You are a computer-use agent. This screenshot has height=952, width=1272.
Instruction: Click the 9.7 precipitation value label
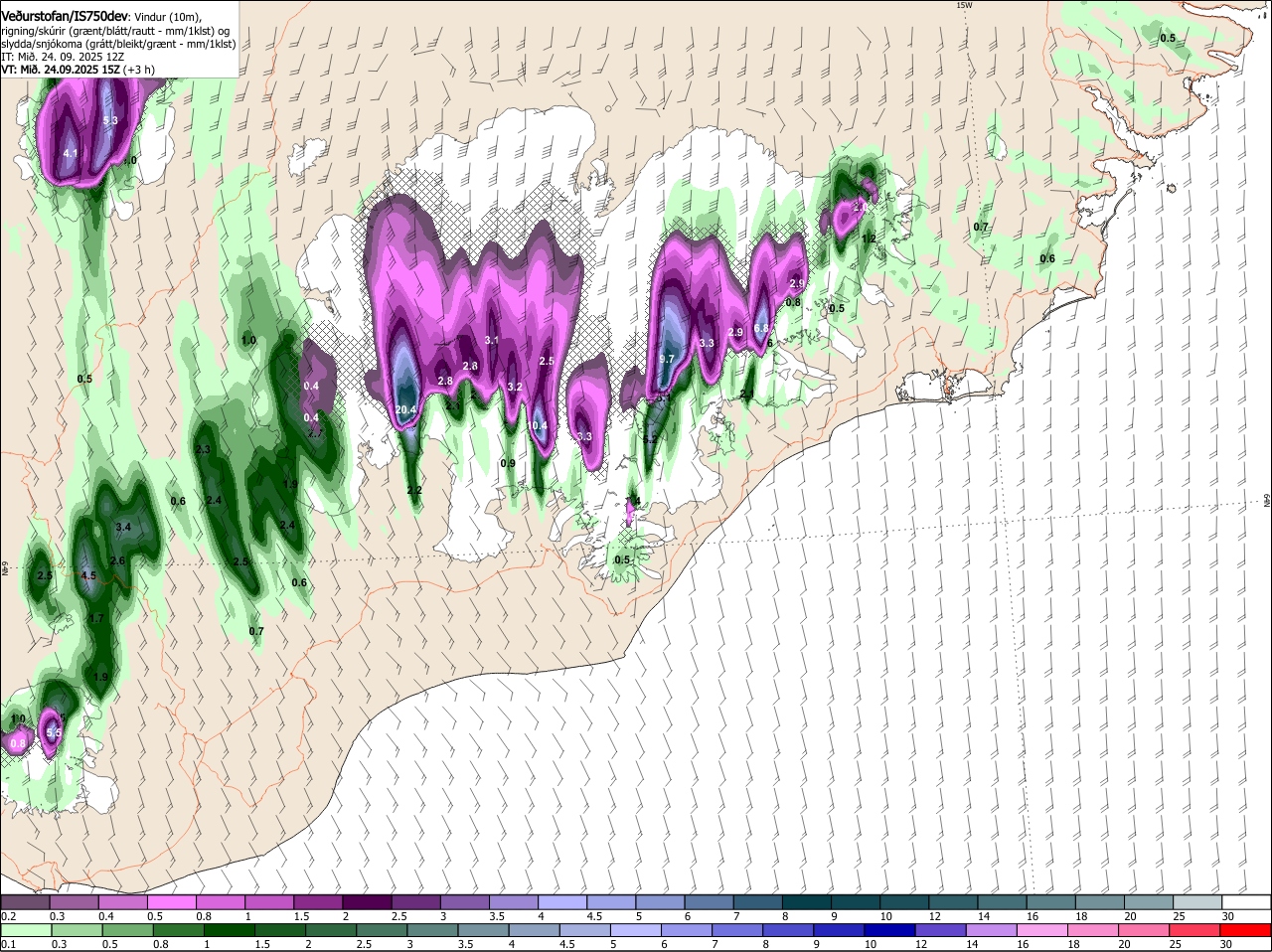[667, 359]
